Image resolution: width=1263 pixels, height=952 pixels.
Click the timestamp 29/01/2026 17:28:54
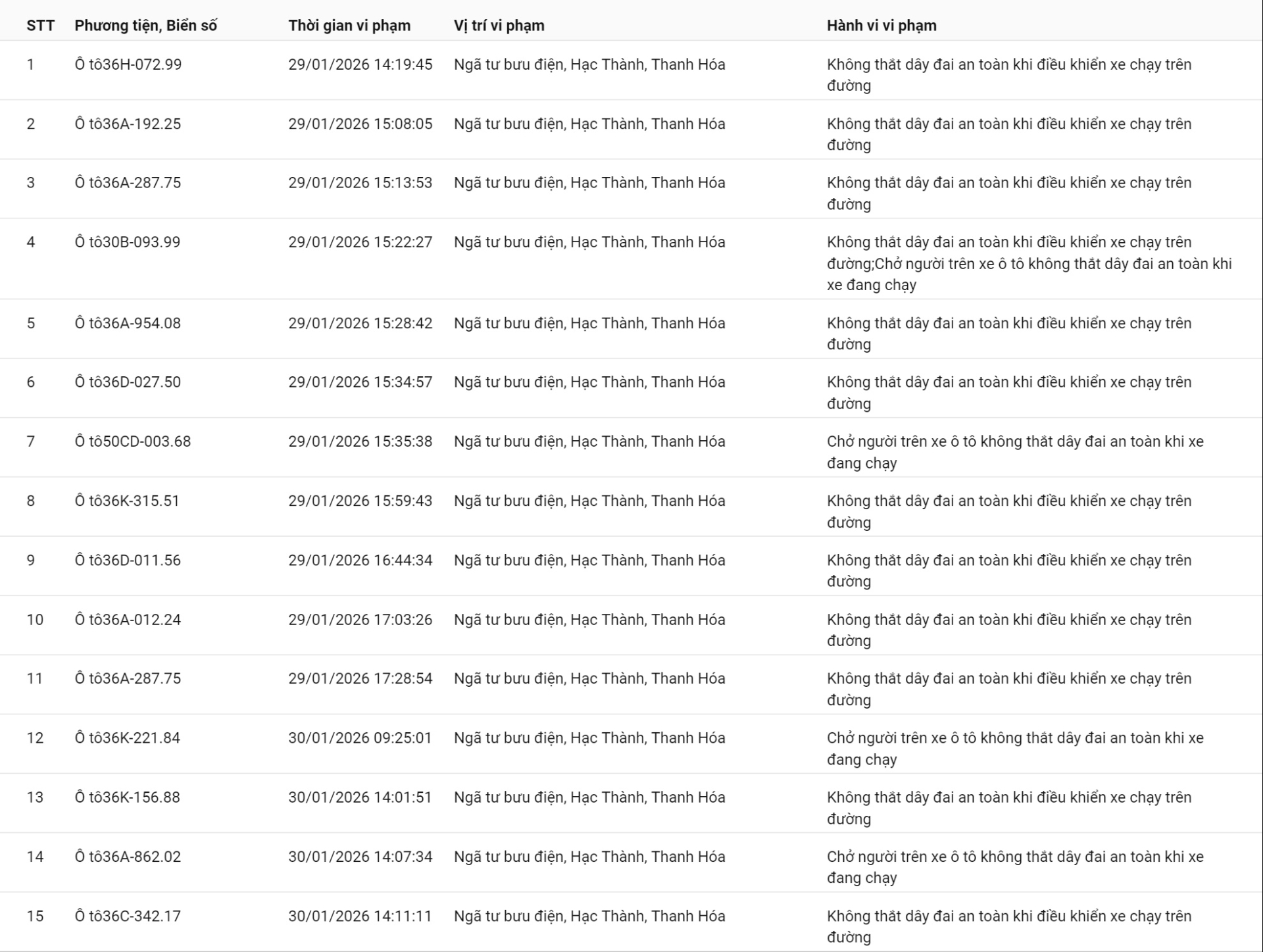(x=360, y=679)
